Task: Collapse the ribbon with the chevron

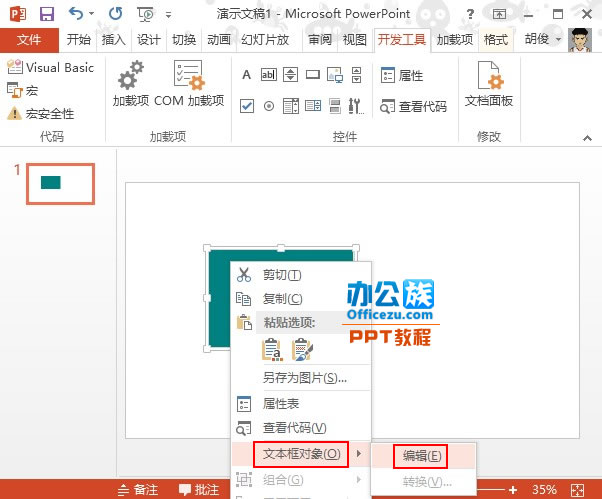Action: tap(587, 138)
